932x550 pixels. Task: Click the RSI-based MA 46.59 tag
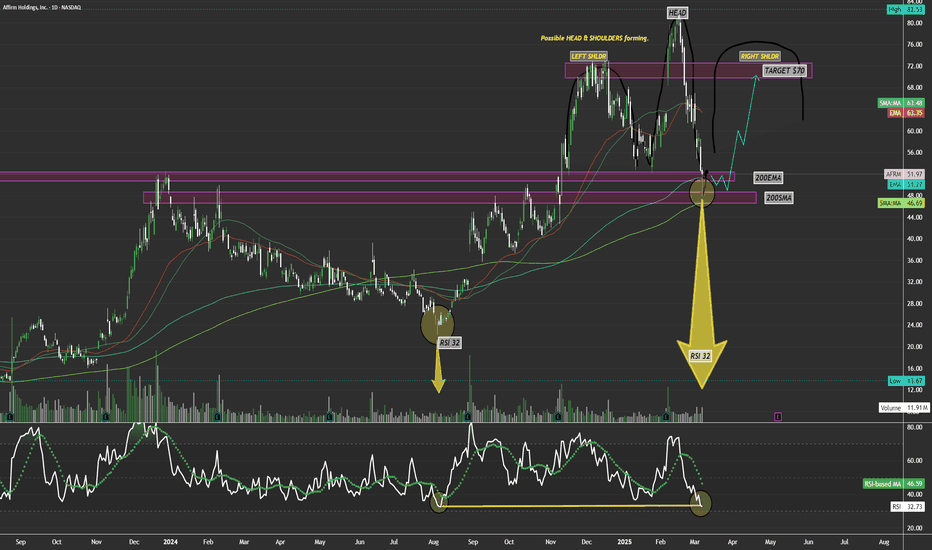893,484
